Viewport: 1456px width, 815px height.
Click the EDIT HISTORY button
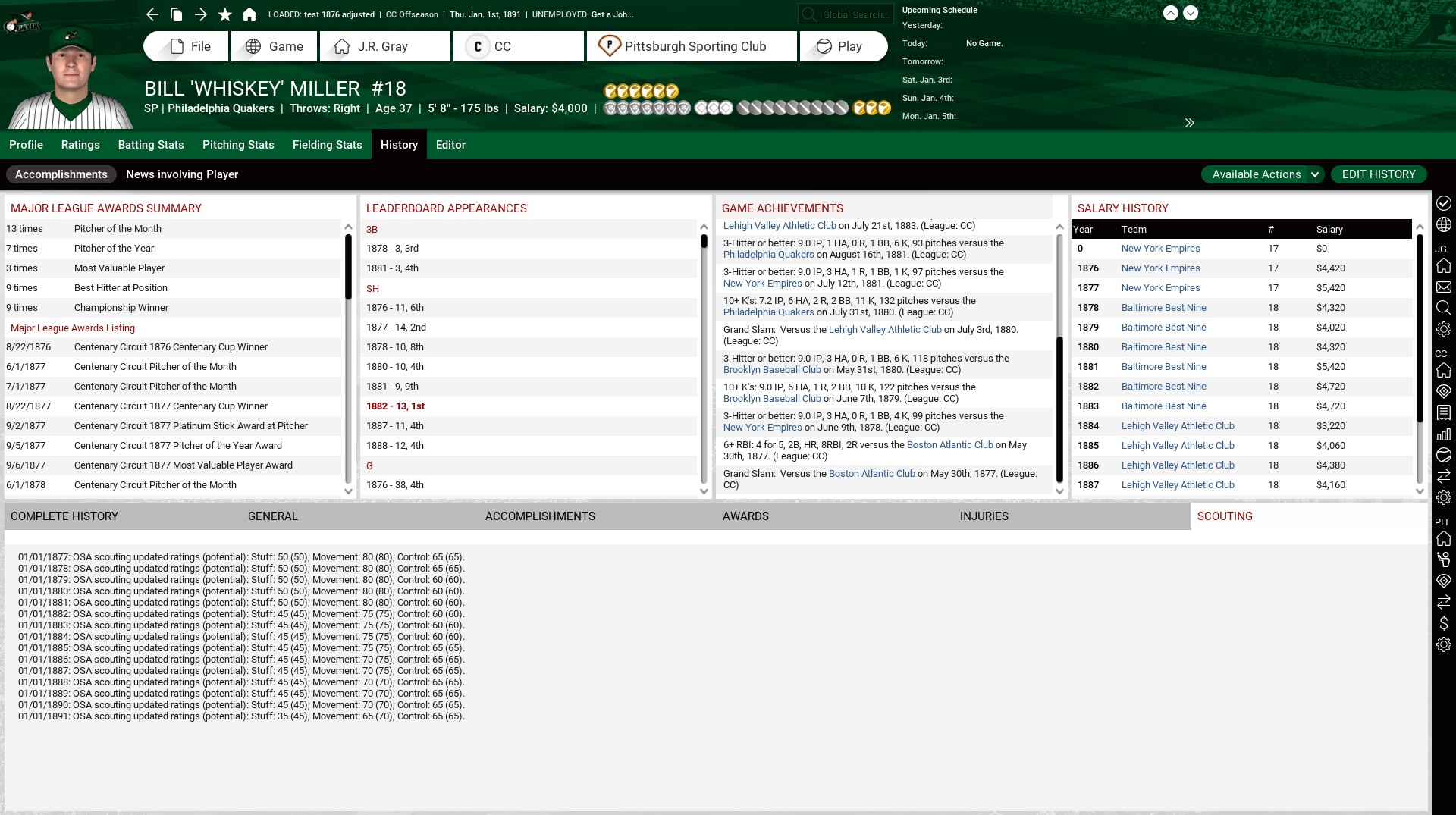click(x=1378, y=174)
